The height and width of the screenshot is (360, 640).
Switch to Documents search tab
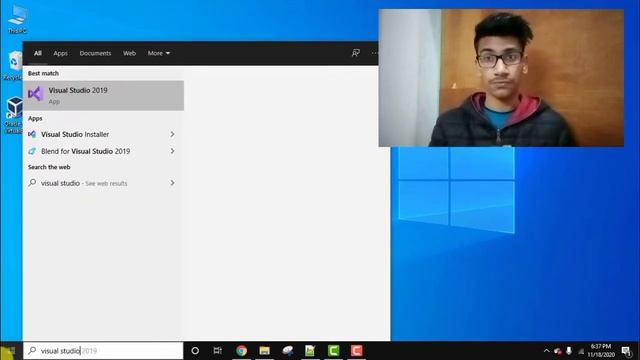[95, 53]
